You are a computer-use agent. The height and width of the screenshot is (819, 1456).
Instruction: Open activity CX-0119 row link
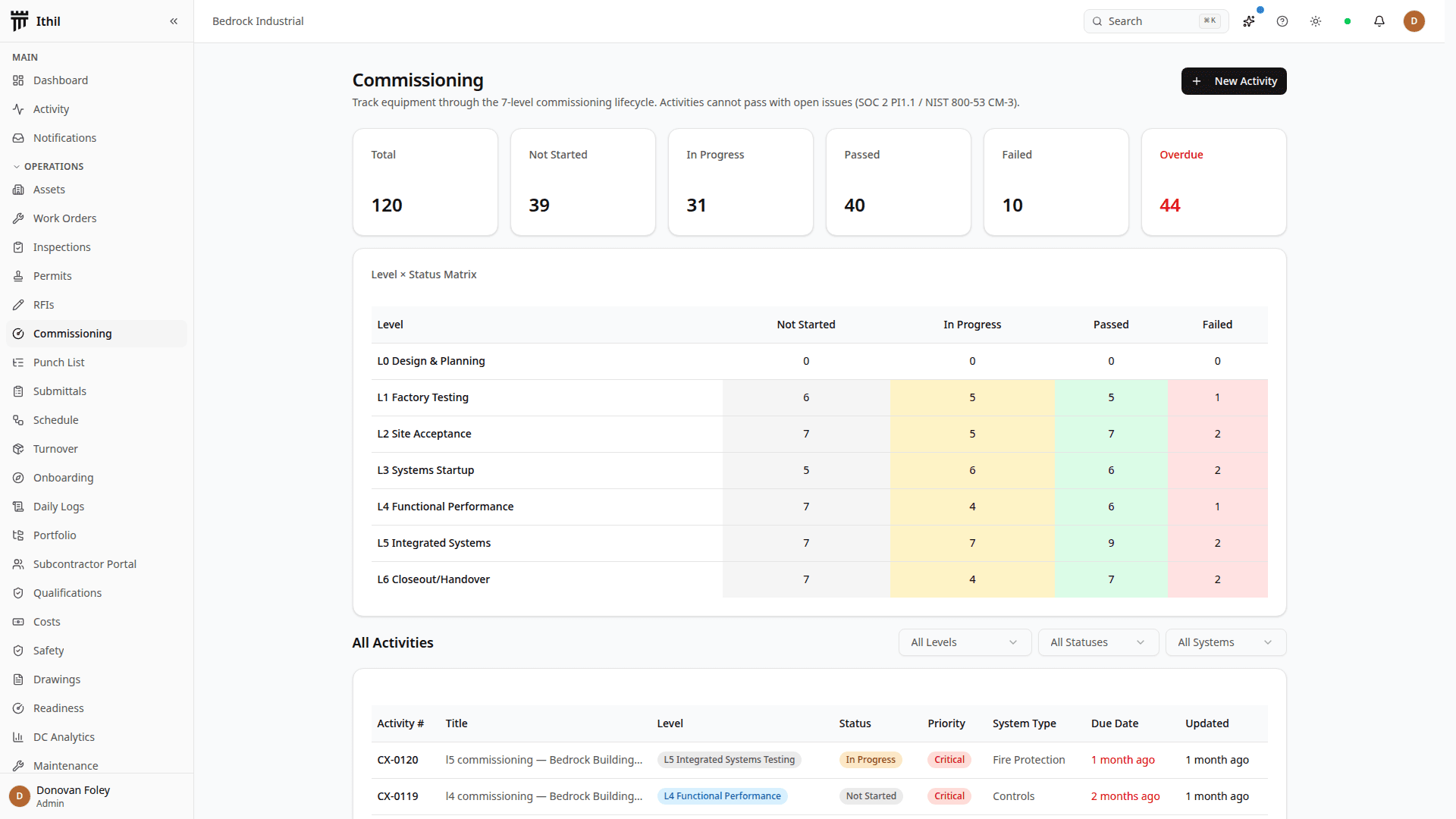click(x=397, y=796)
